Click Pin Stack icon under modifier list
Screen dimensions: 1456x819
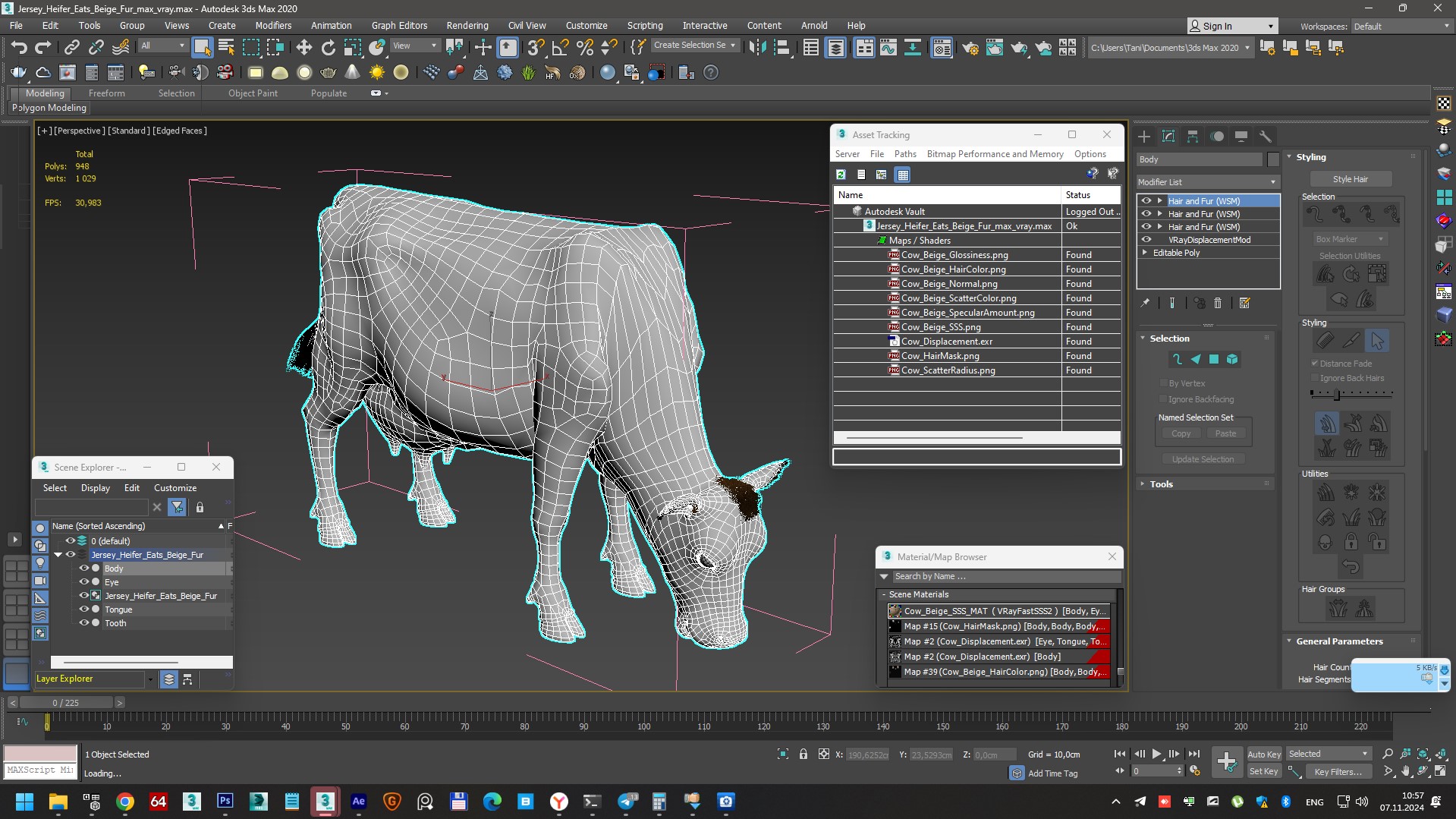1145,303
